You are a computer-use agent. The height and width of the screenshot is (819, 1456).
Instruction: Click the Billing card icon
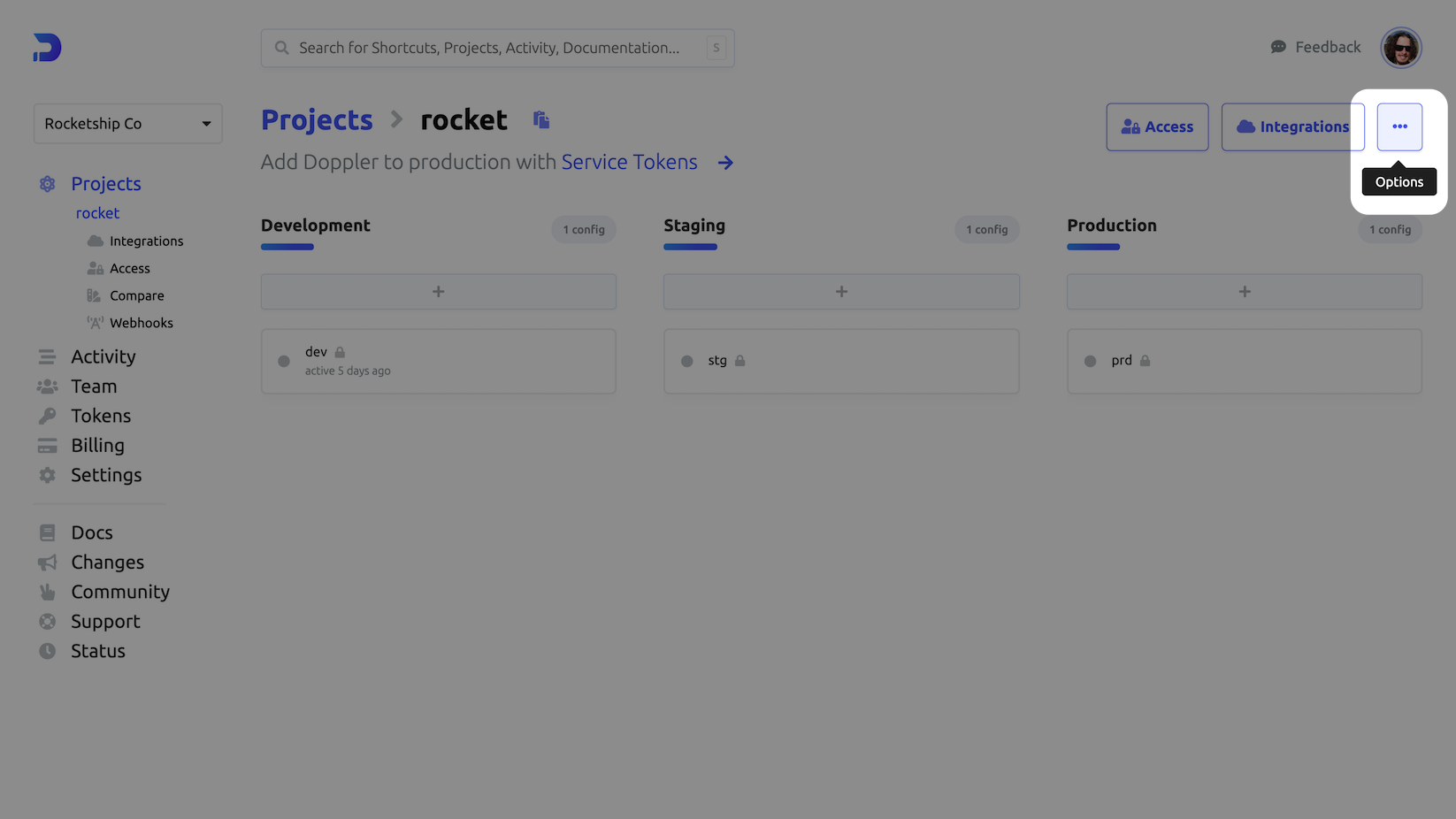[47, 446]
